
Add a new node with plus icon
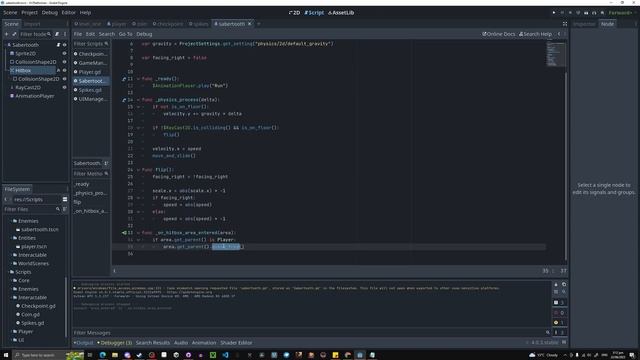tap(7, 34)
